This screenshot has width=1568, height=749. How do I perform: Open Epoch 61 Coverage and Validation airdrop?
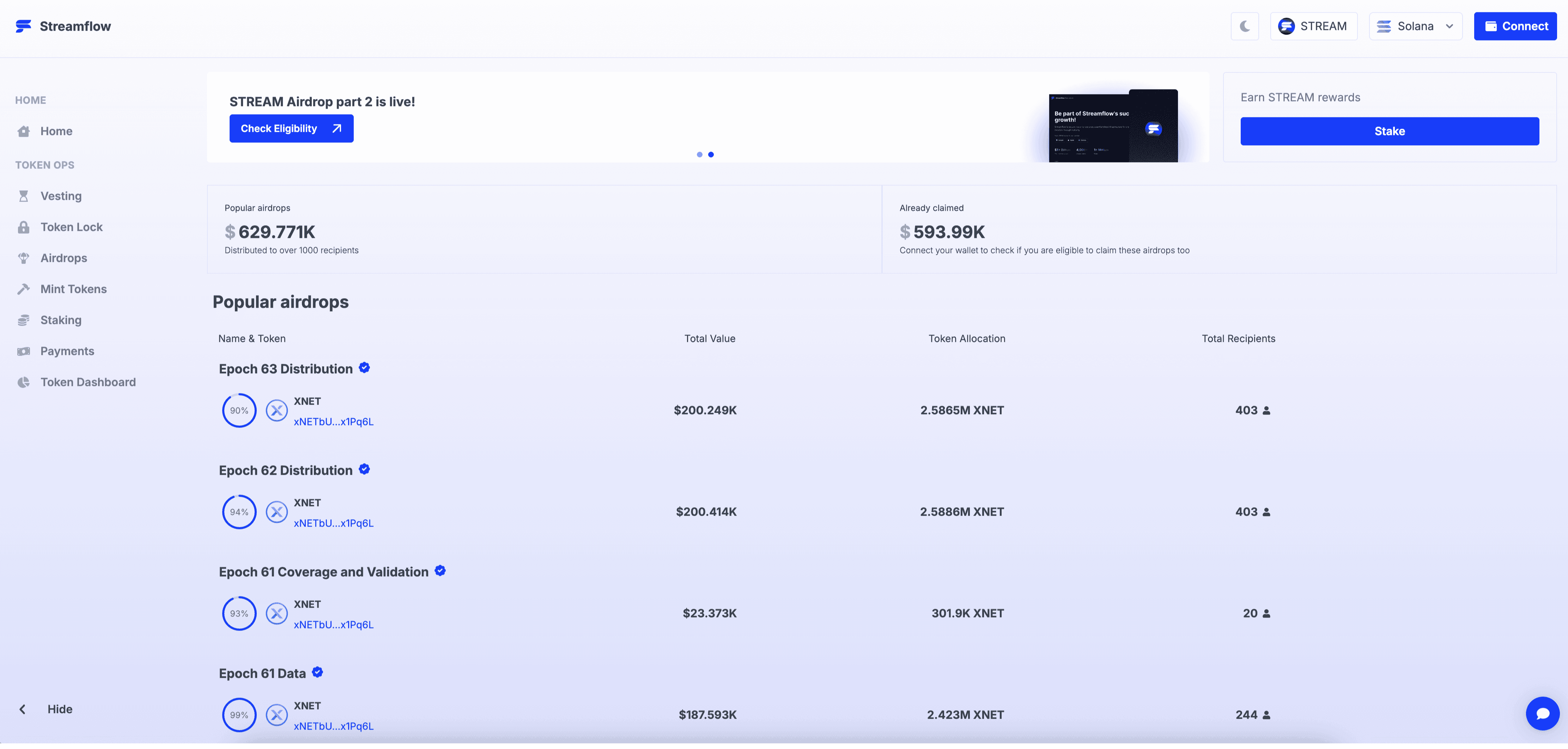pyautogui.click(x=323, y=572)
